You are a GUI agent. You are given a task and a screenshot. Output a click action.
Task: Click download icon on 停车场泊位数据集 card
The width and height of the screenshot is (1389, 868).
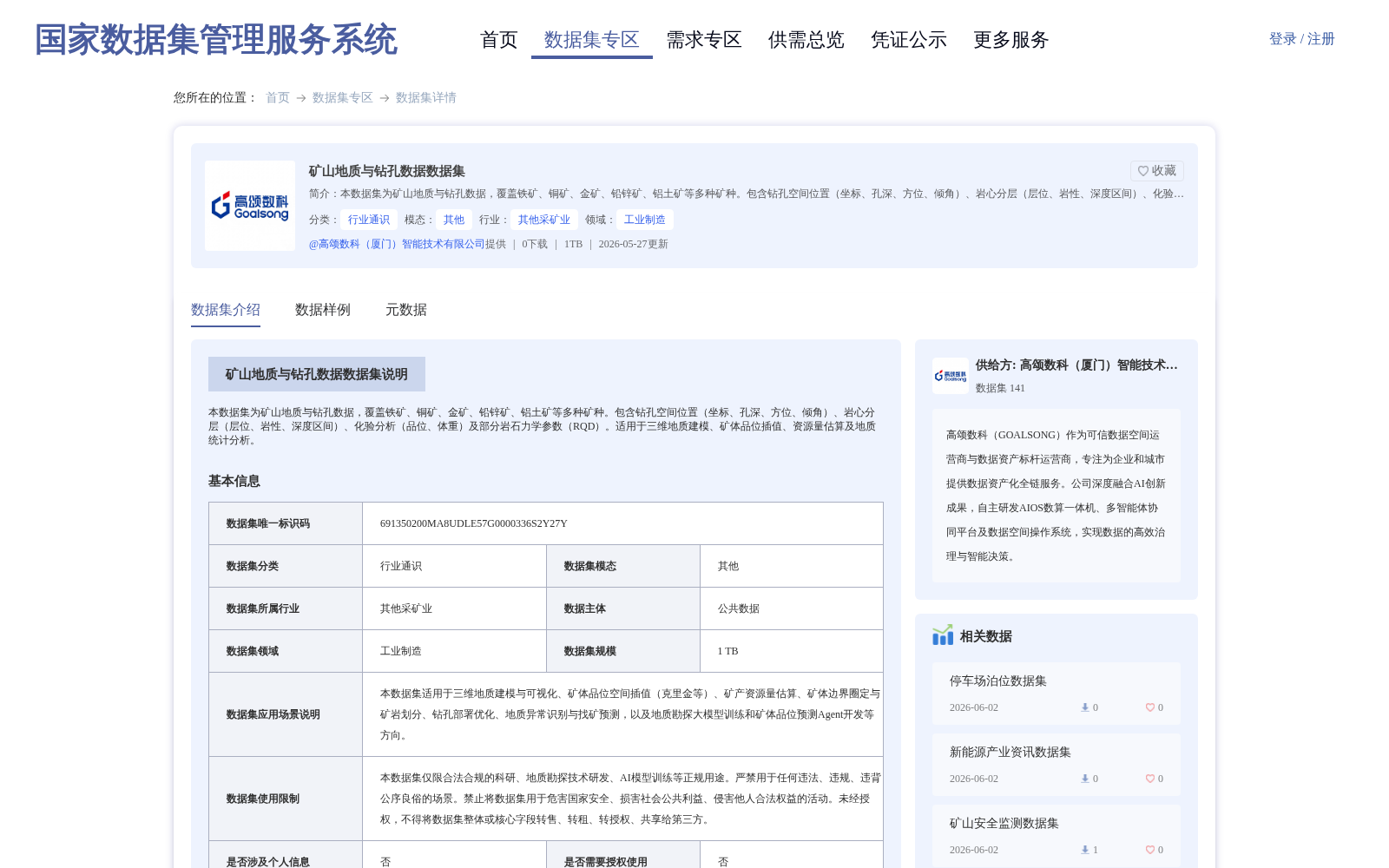tap(1084, 707)
